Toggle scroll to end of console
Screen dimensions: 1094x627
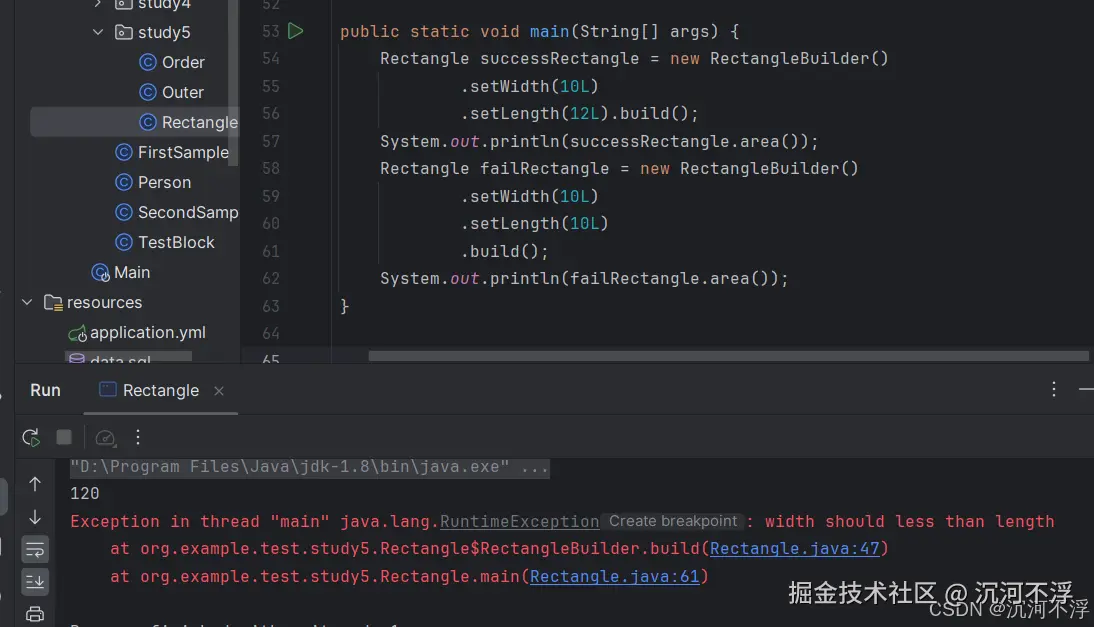pos(35,582)
